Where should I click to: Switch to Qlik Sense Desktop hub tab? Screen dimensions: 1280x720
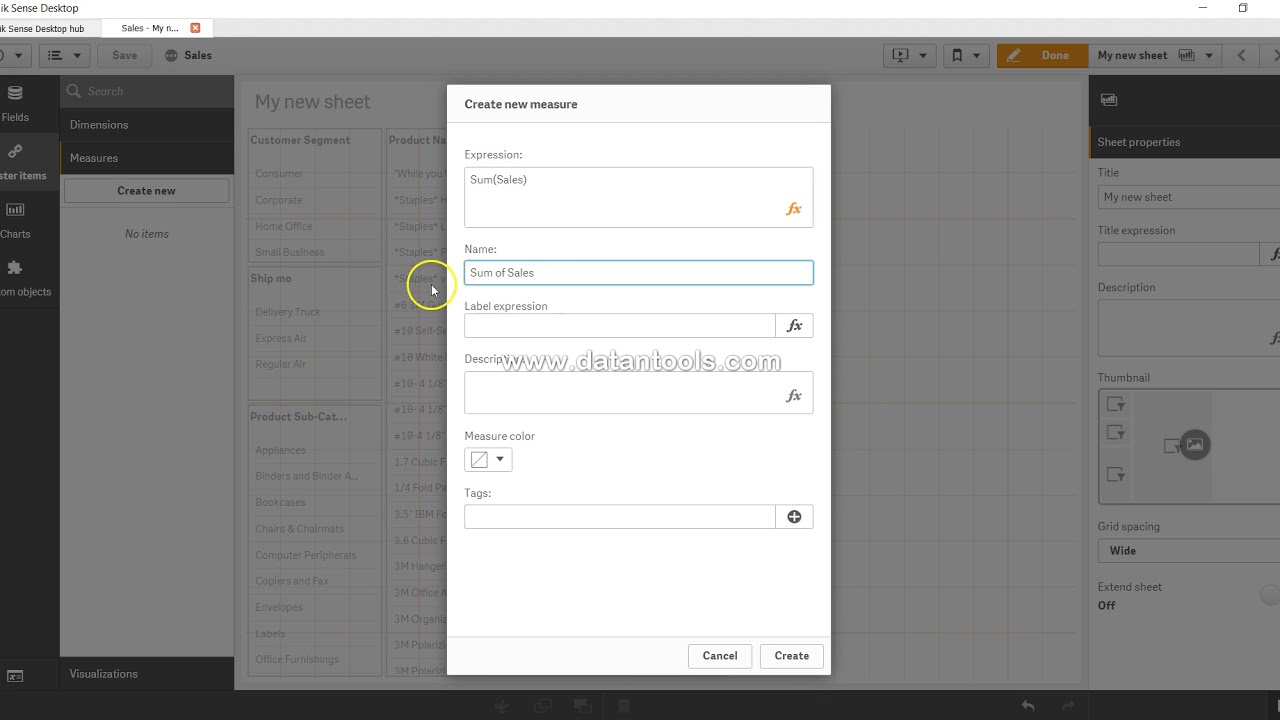point(45,28)
